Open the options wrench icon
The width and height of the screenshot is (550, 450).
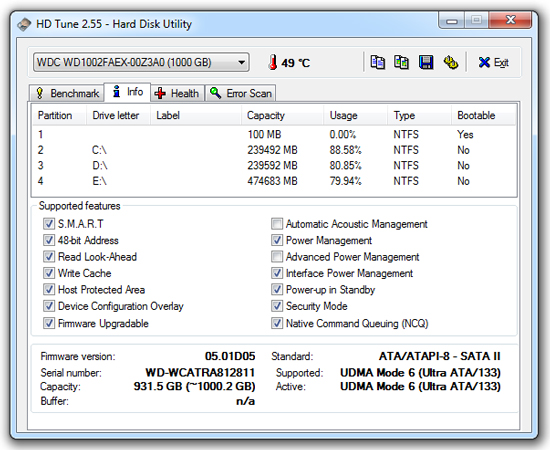[450, 62]
